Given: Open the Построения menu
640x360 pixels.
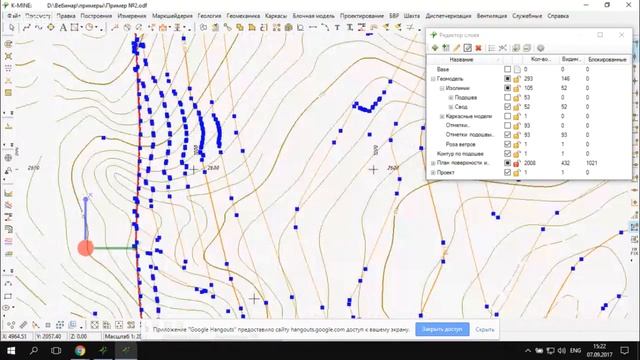Looking at the screenshot, I should point(96,16).
